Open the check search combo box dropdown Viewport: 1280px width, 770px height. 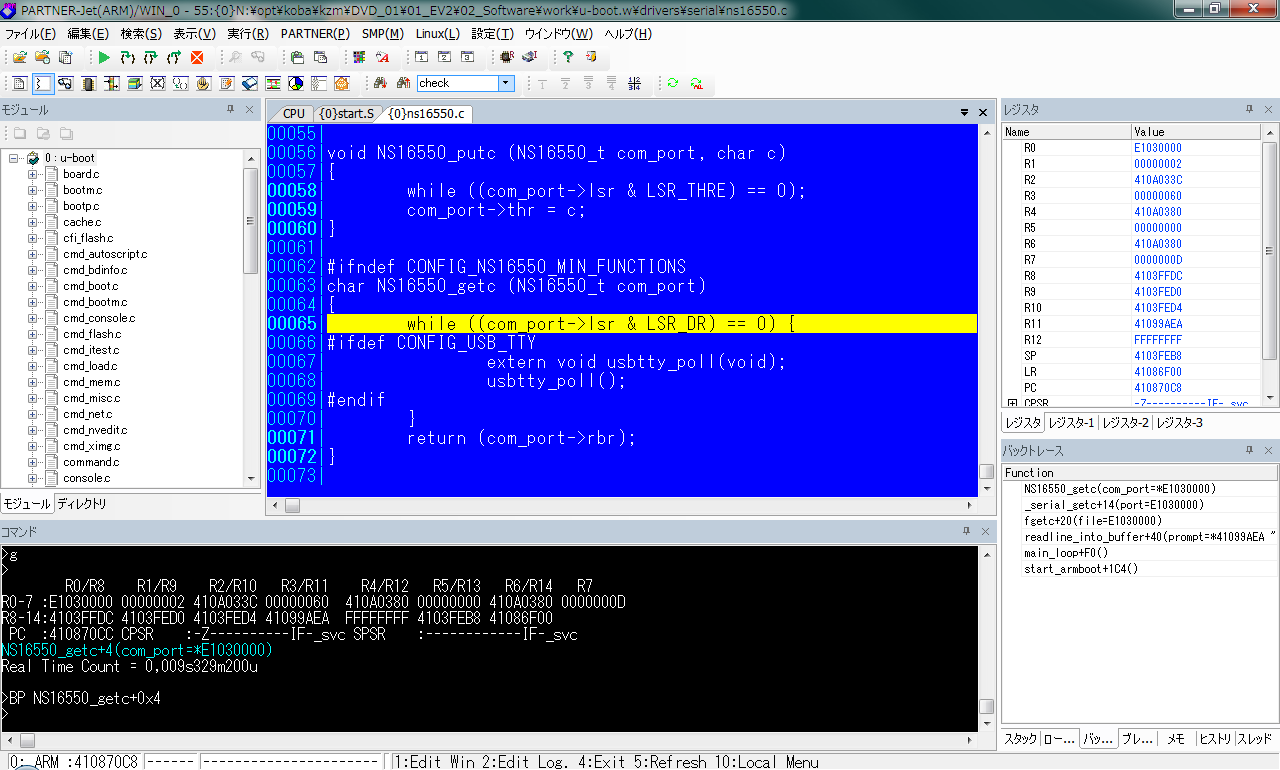[506, 84]
